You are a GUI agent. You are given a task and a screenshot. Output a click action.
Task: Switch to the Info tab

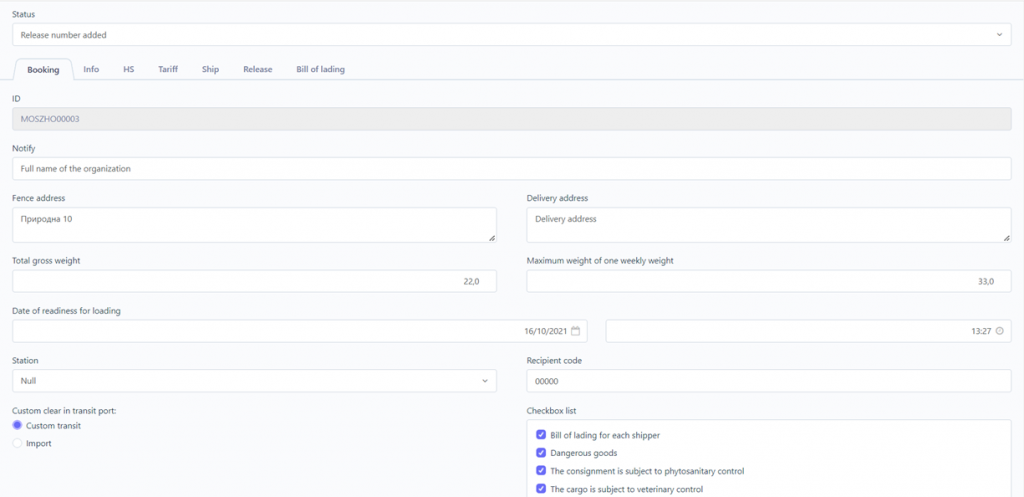[x=91, y=69]
